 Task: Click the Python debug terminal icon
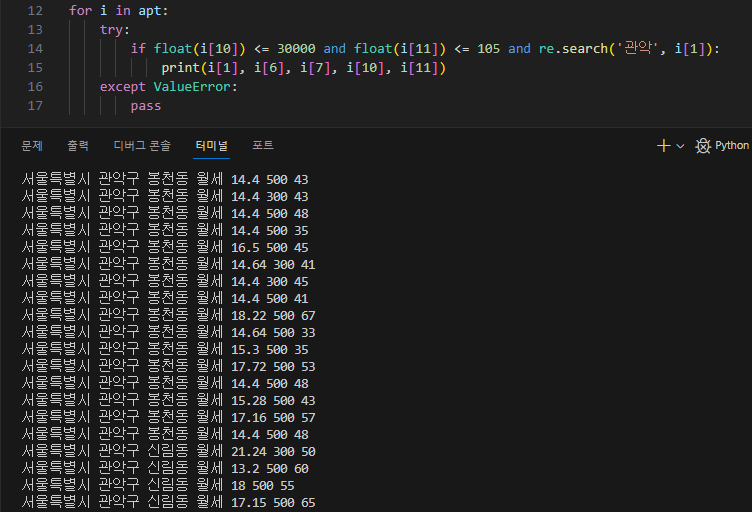pos(703,146)
